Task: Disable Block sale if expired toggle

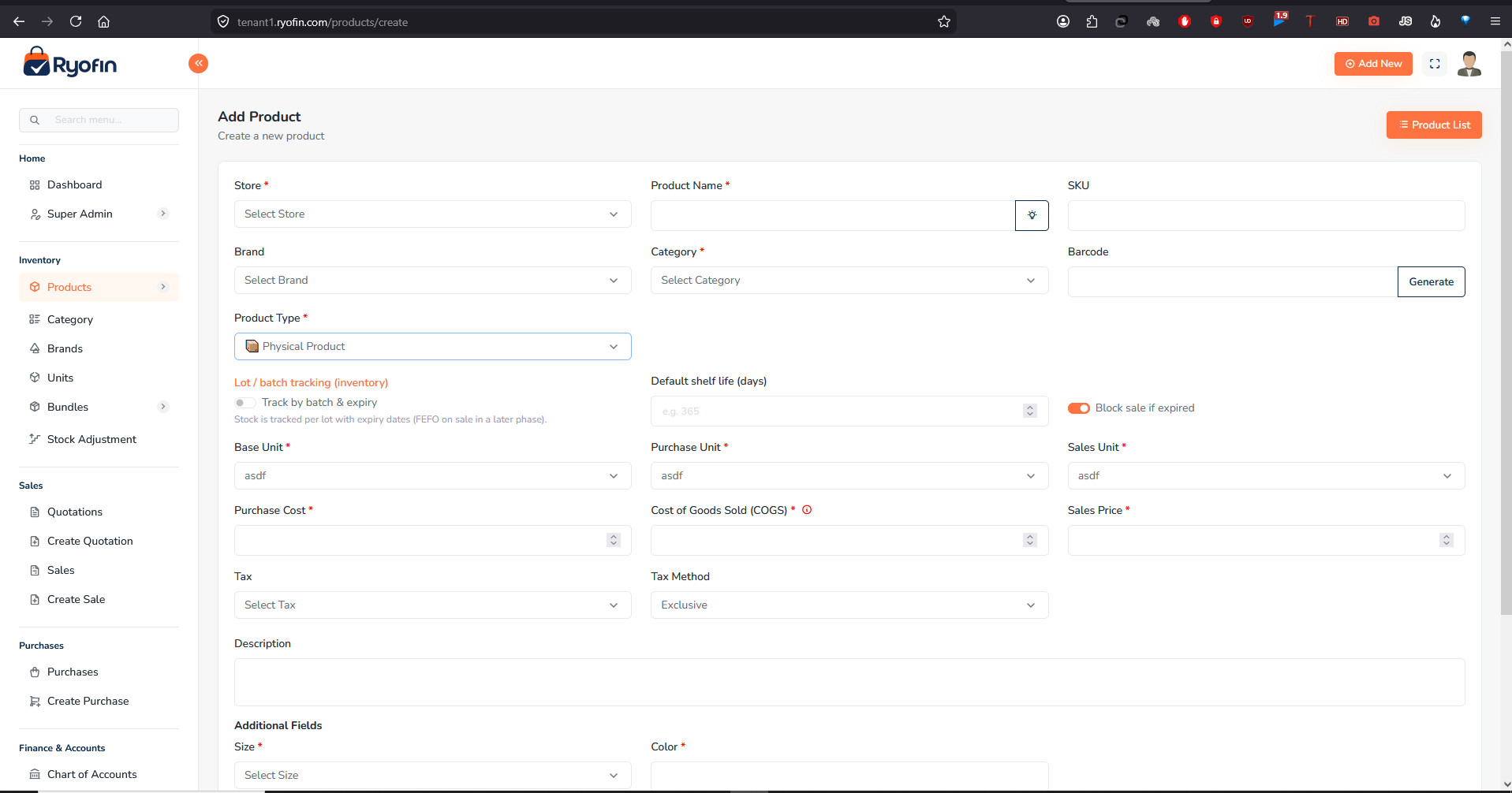Action: pyautogui.click(x=1079, y=408)
